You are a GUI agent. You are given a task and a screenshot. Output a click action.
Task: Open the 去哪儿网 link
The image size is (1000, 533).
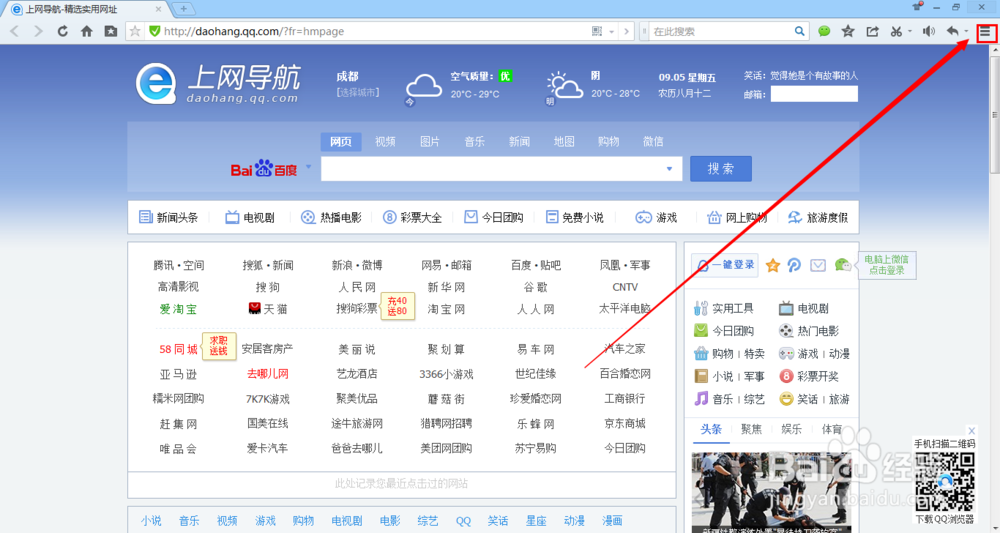coord(267,374)
